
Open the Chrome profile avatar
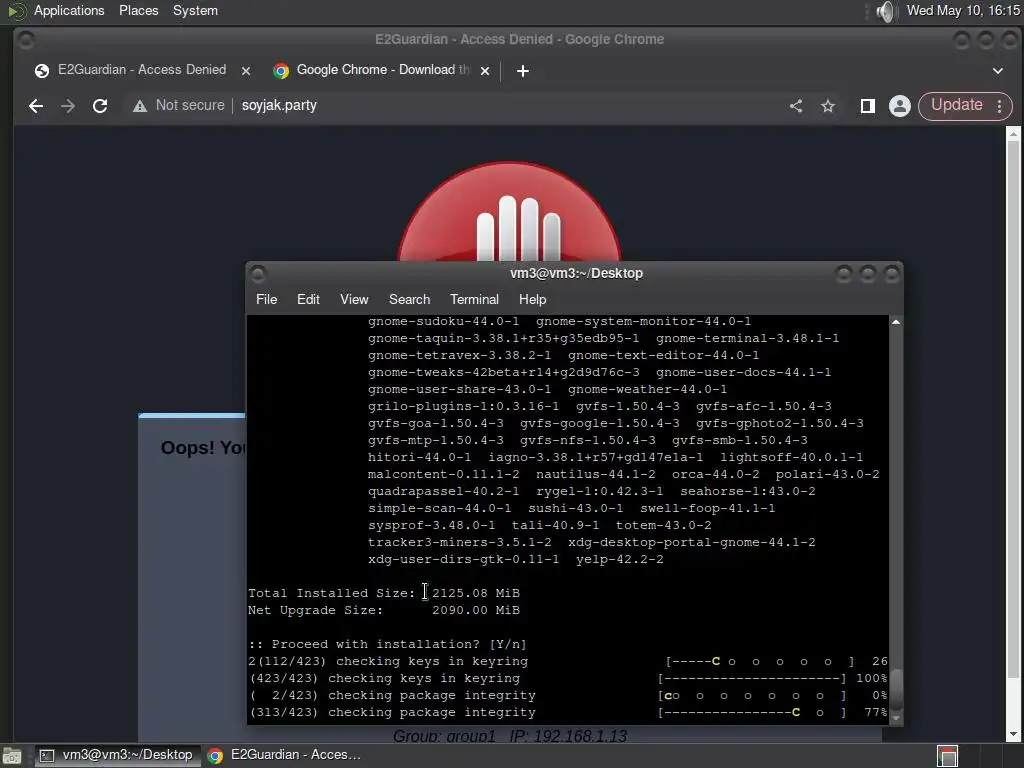[899, 106]
